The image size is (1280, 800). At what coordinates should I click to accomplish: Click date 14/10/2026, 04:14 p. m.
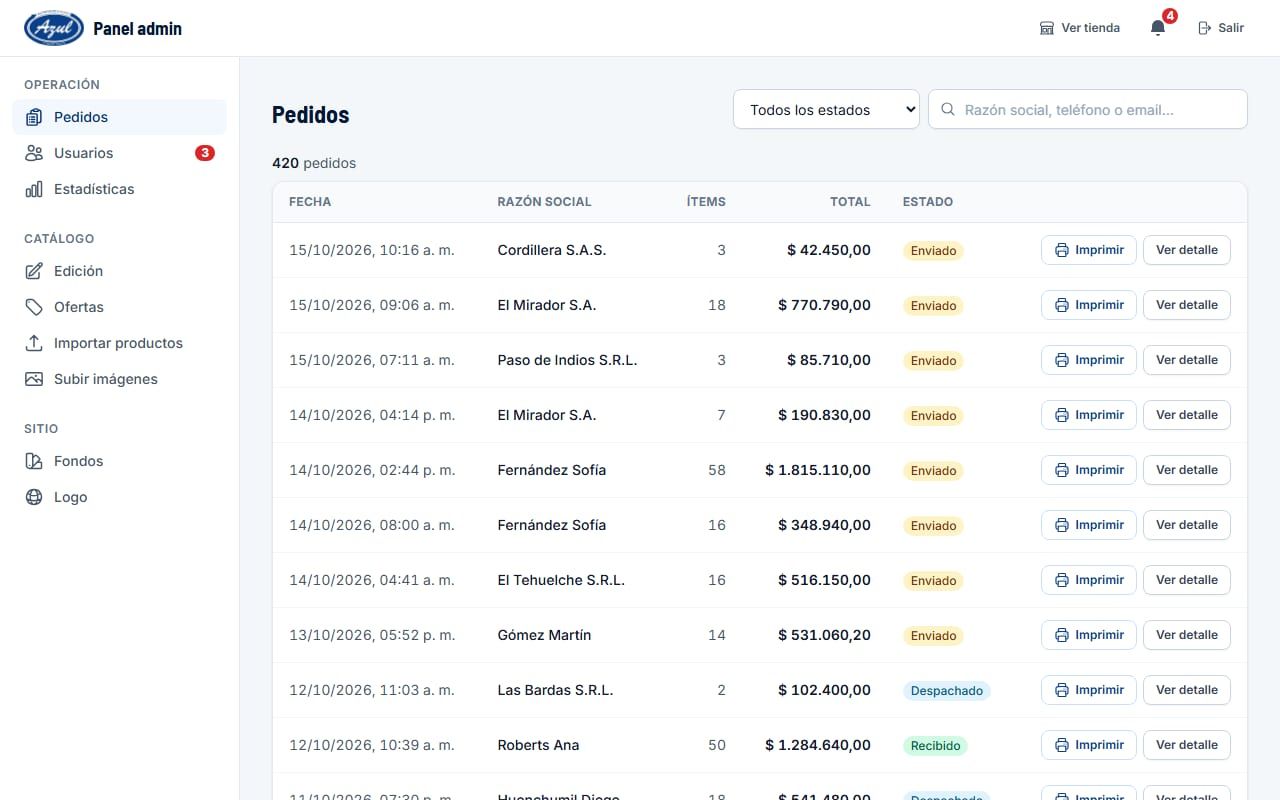[372, 415]
